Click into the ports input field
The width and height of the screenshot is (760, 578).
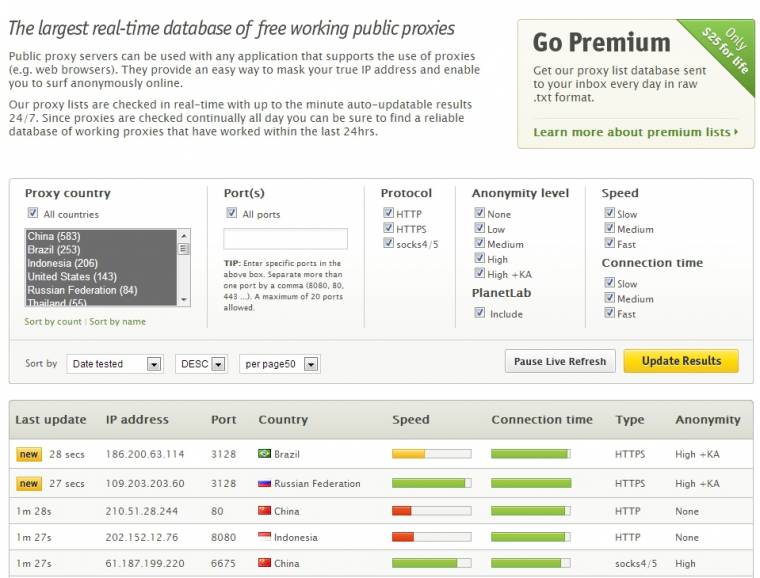[x=285, y=239]
